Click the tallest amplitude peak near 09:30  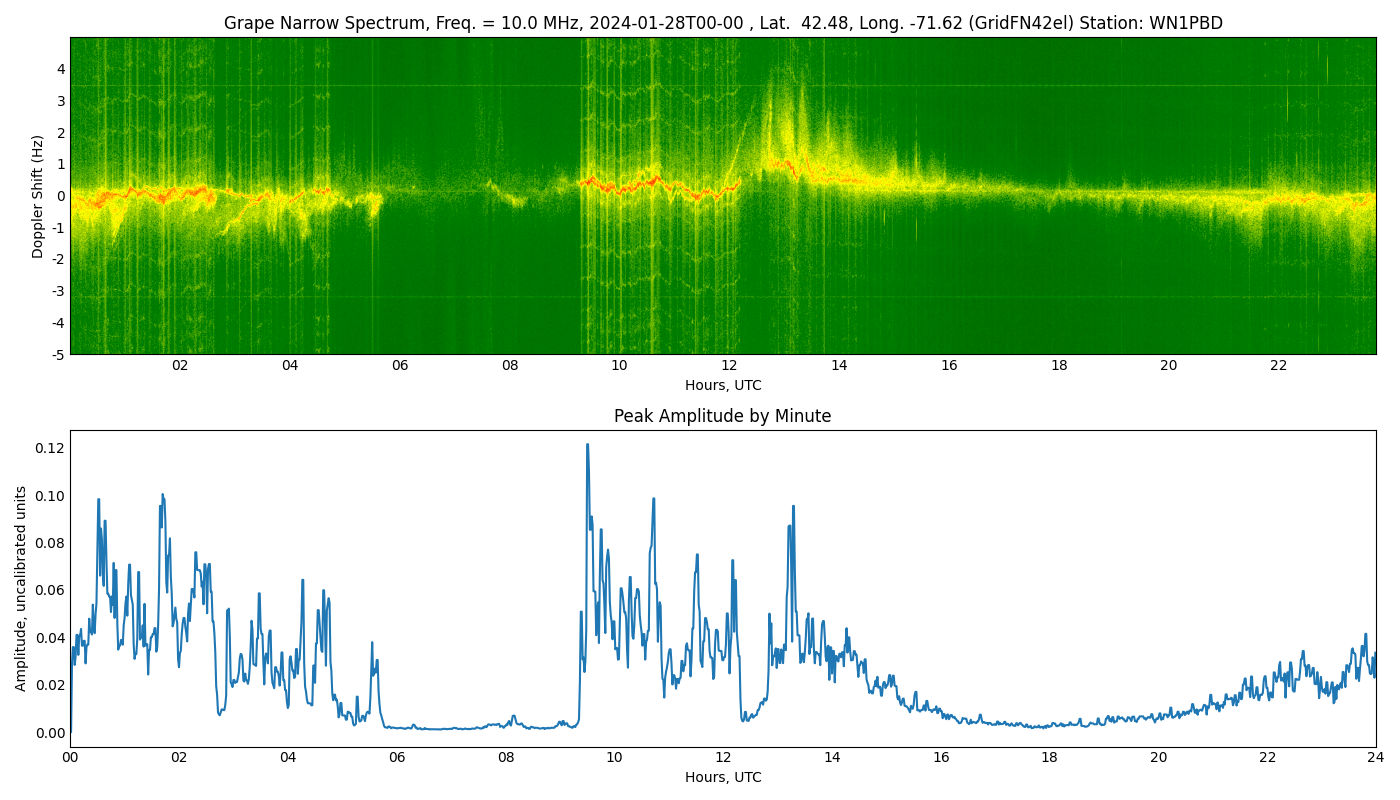coord(587,445)
